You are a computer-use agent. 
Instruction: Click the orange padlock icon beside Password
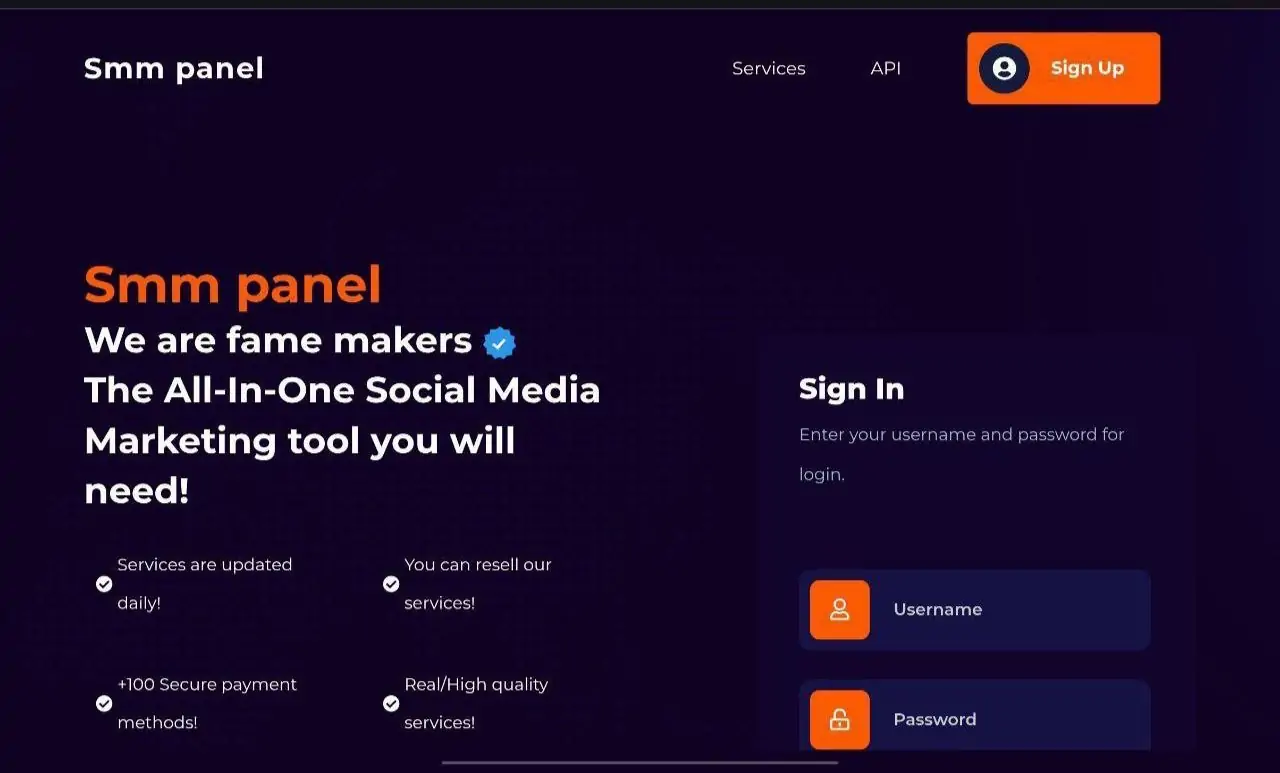point(840,720)
